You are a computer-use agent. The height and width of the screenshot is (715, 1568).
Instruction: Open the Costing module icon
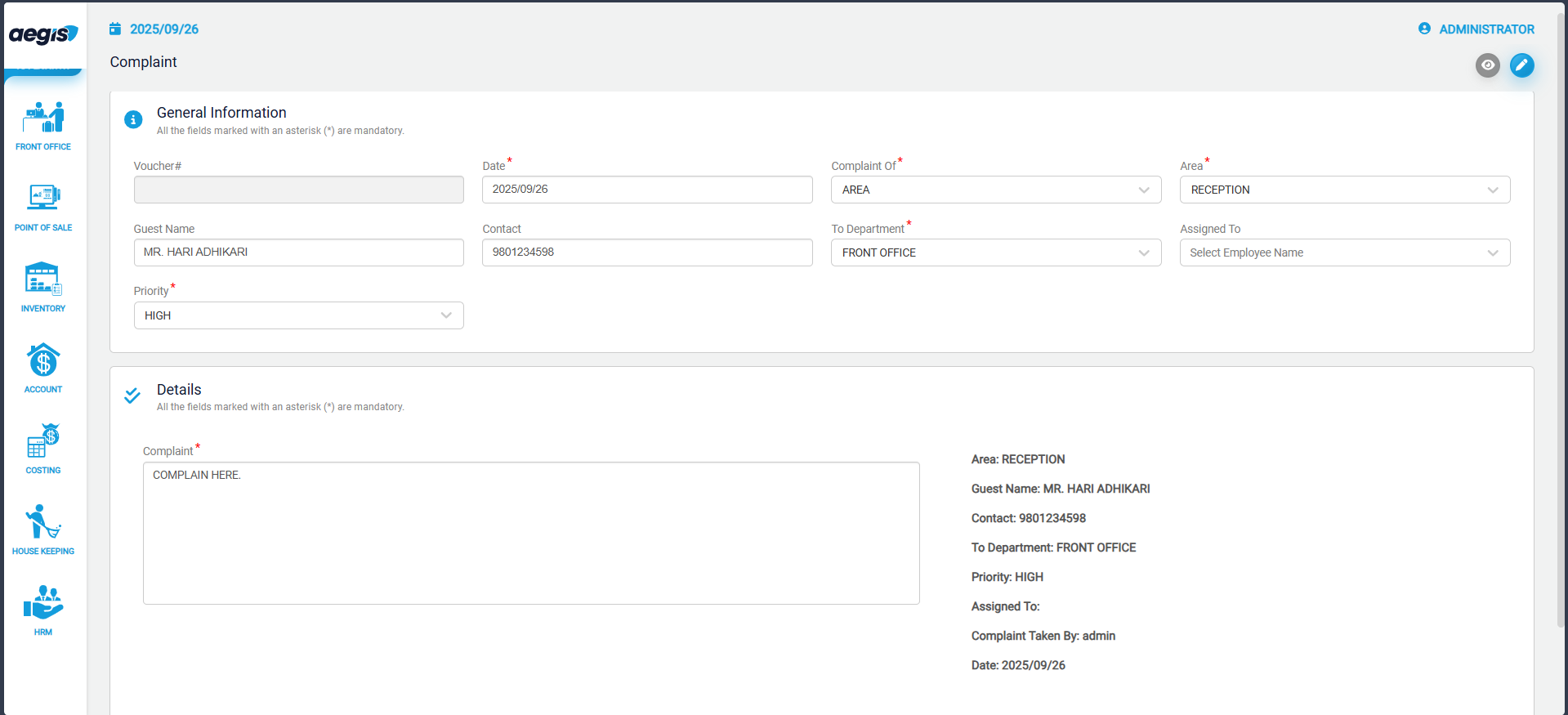click(43, 441)
